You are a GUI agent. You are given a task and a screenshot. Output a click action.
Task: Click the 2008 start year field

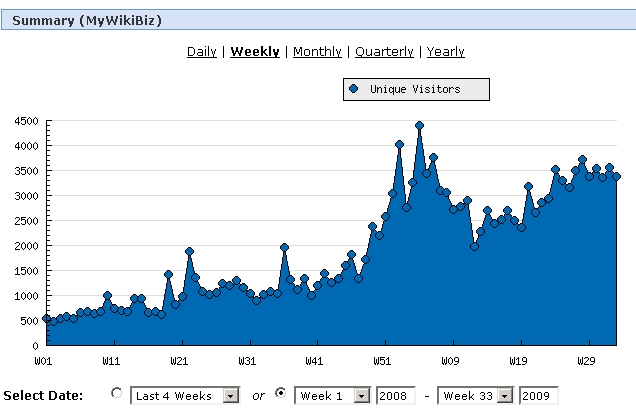pos(395,396)
